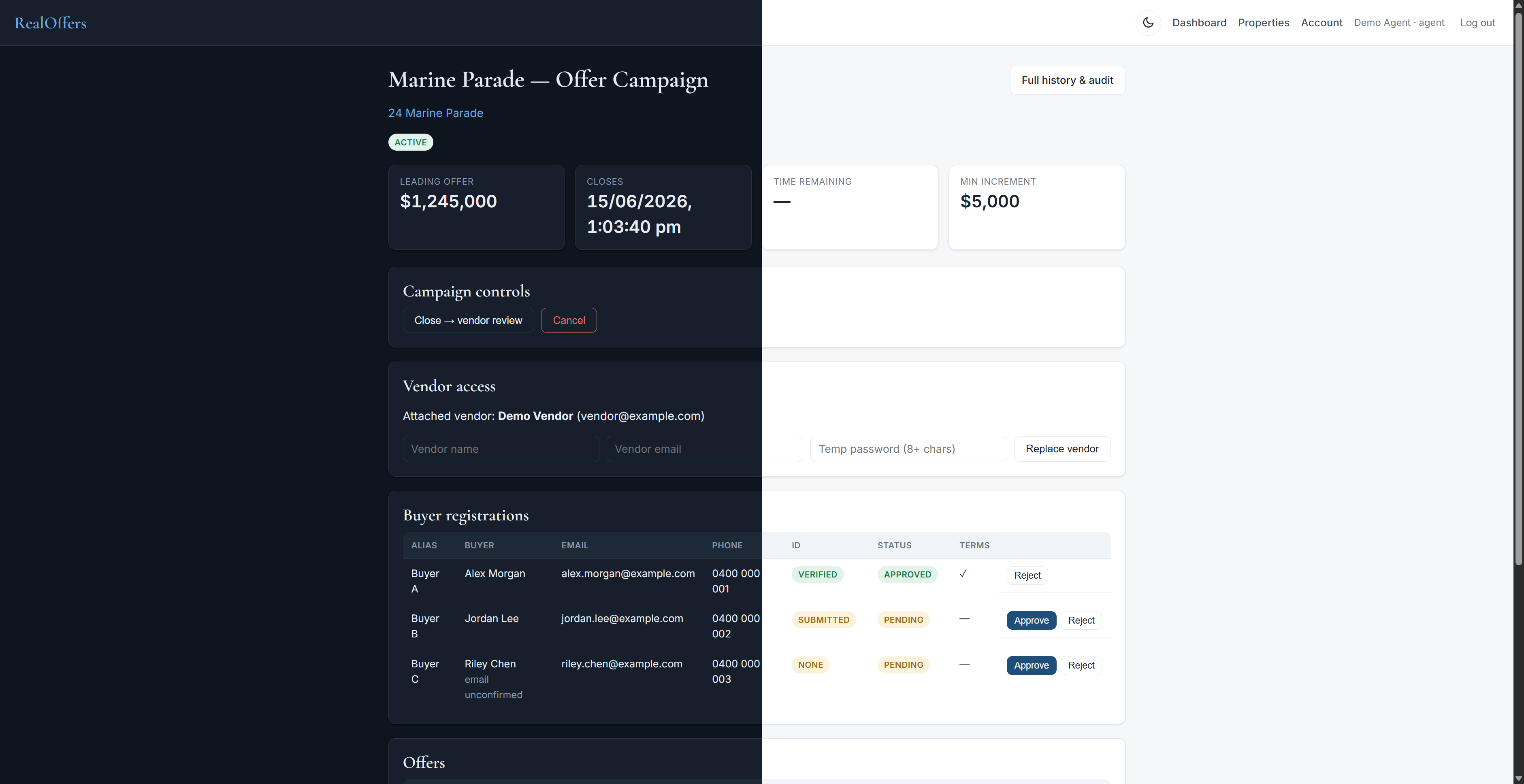Focus the Vendor name input field
The width and height of the screenshot is (1524, 784).
click(501, 449)
